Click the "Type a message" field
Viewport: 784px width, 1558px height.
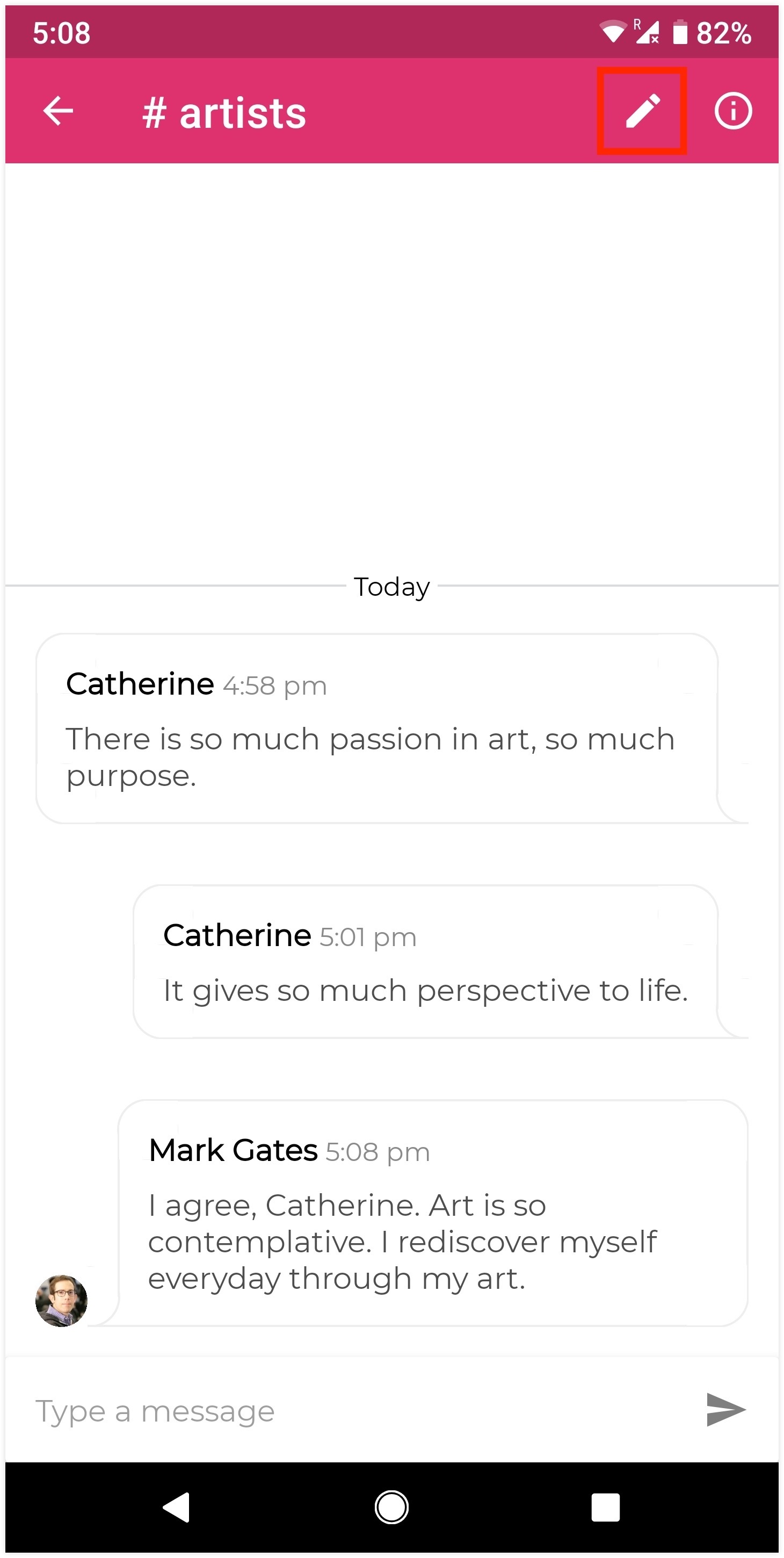pyautogui.click(x=351, y=1411)
